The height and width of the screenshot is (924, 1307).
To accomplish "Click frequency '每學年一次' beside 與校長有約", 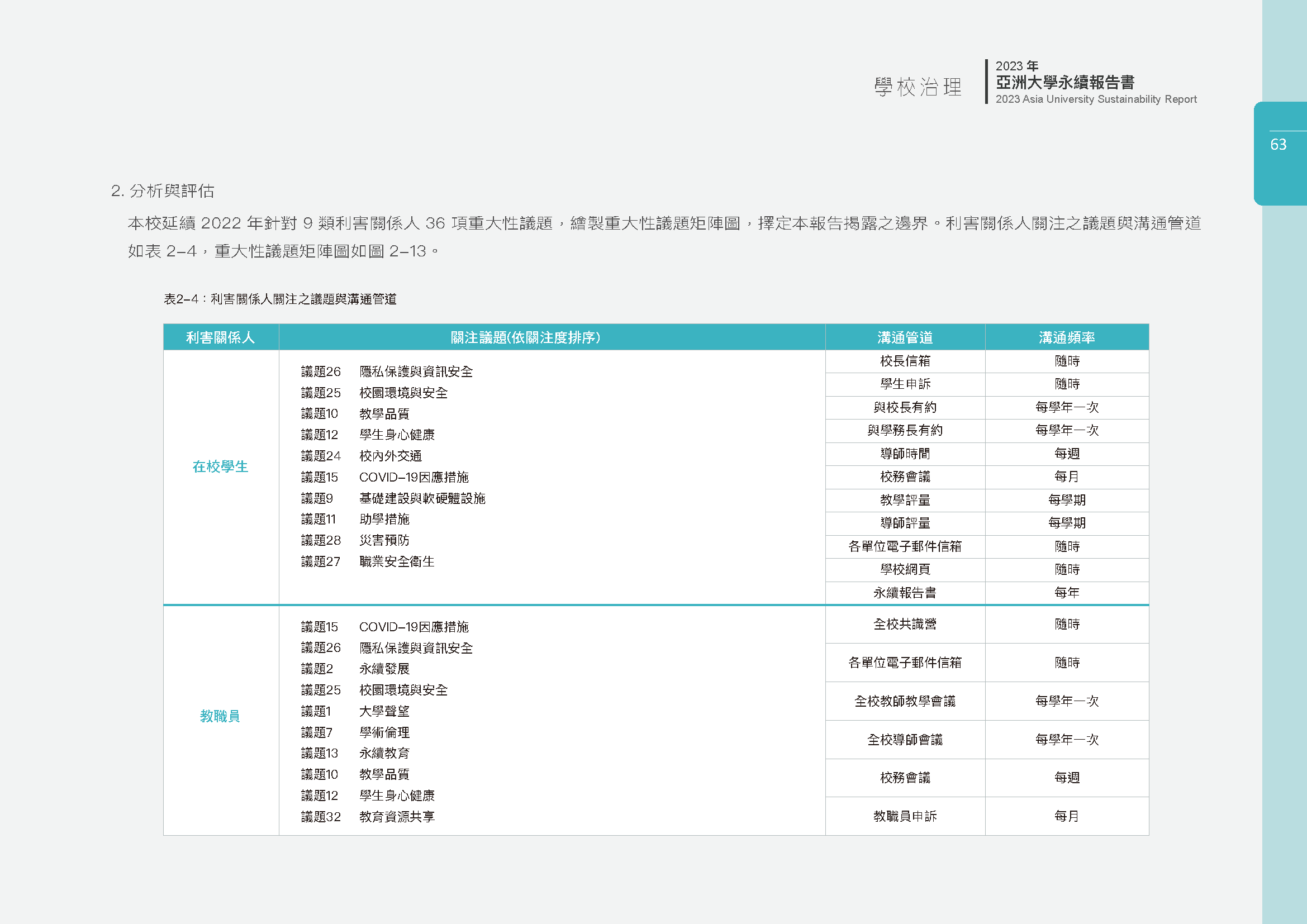I will (x=1067, y=407).
